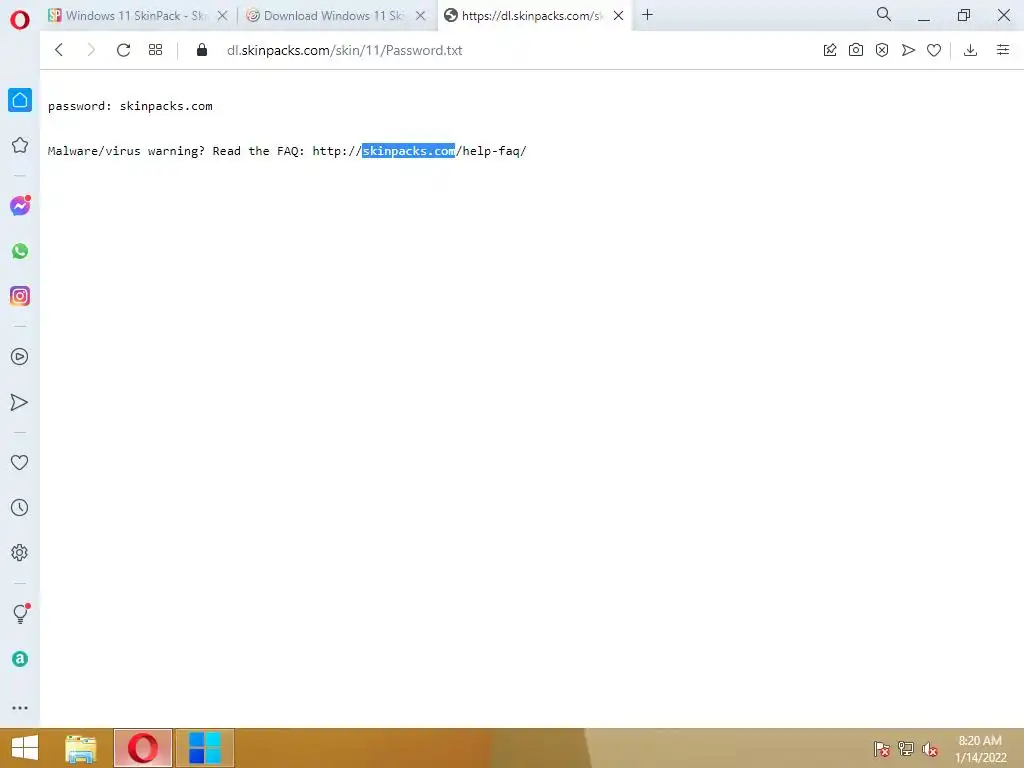Click the 'password: skinpacks.com' text line
This screenshot has height=768, width=1024.
click(x=130, y=106)
